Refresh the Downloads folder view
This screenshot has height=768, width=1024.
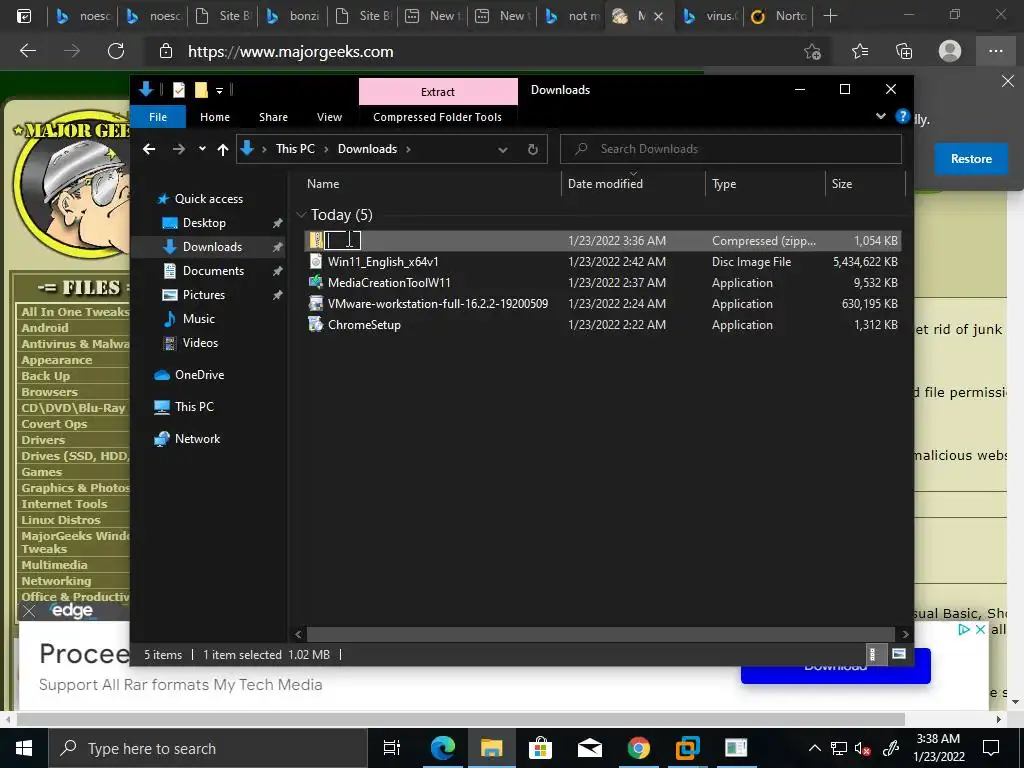point(533,149)
